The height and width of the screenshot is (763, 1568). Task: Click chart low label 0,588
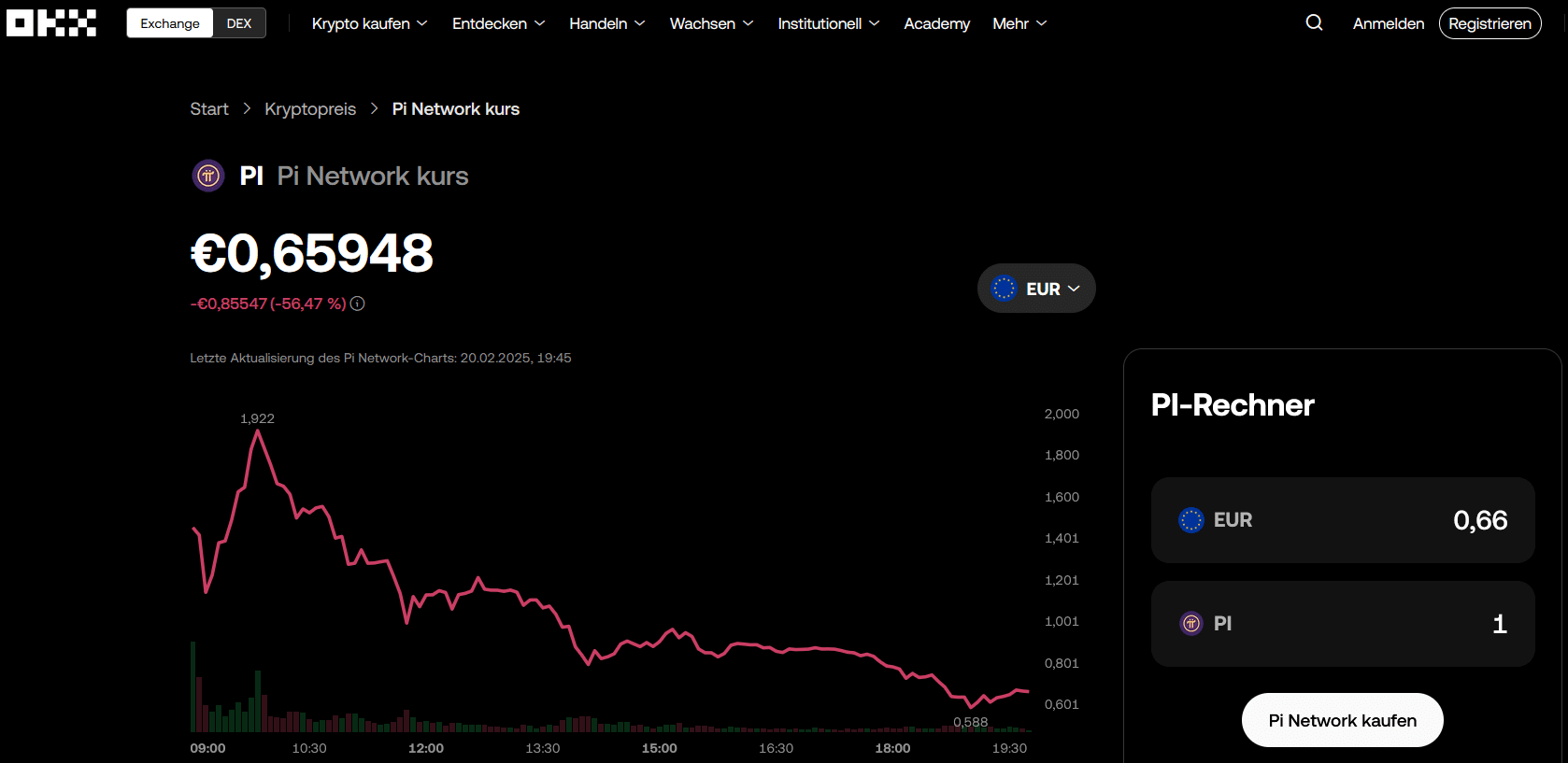coord(970,722)
